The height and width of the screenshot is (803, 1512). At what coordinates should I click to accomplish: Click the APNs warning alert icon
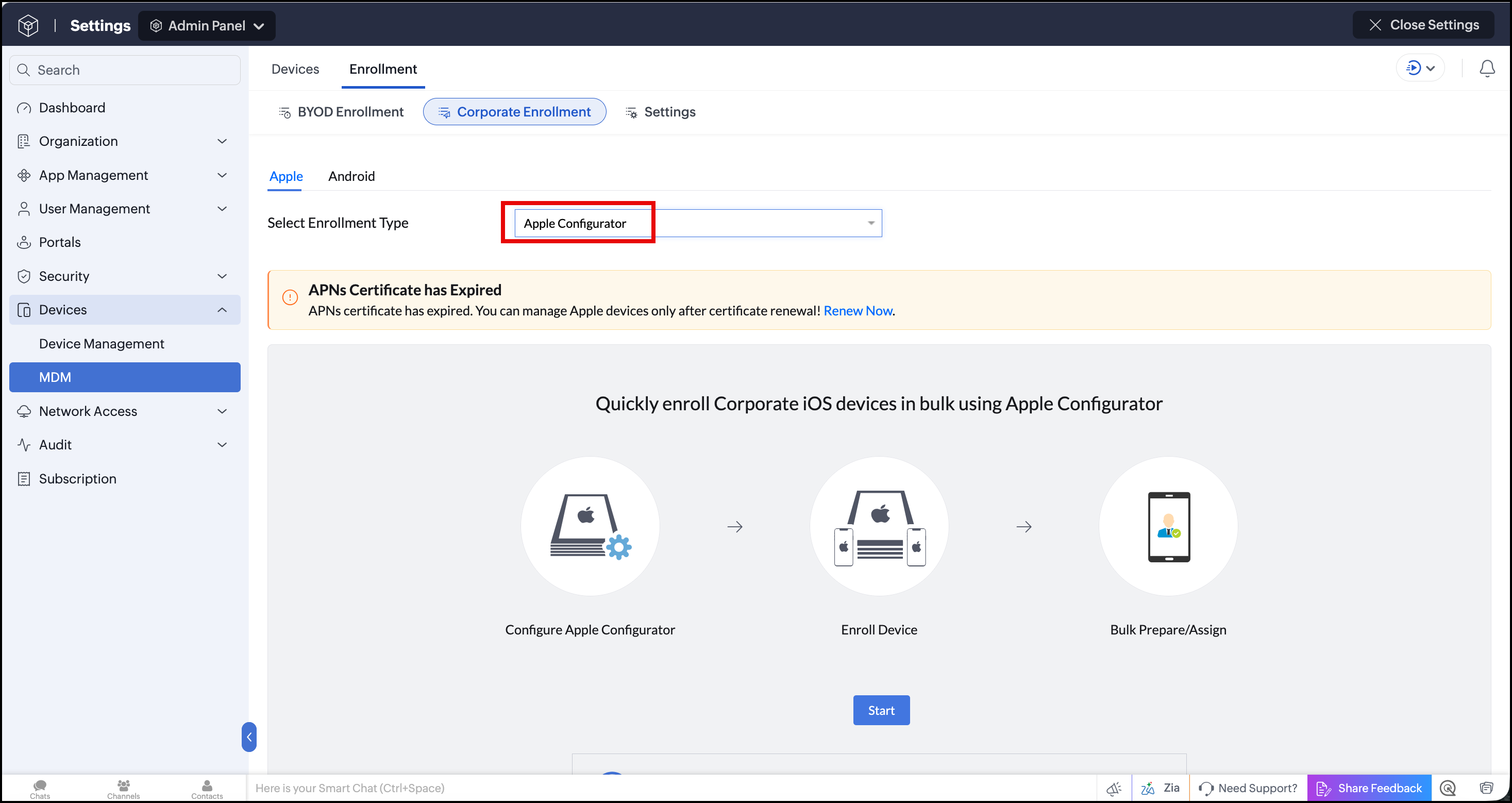coord(290,297)
